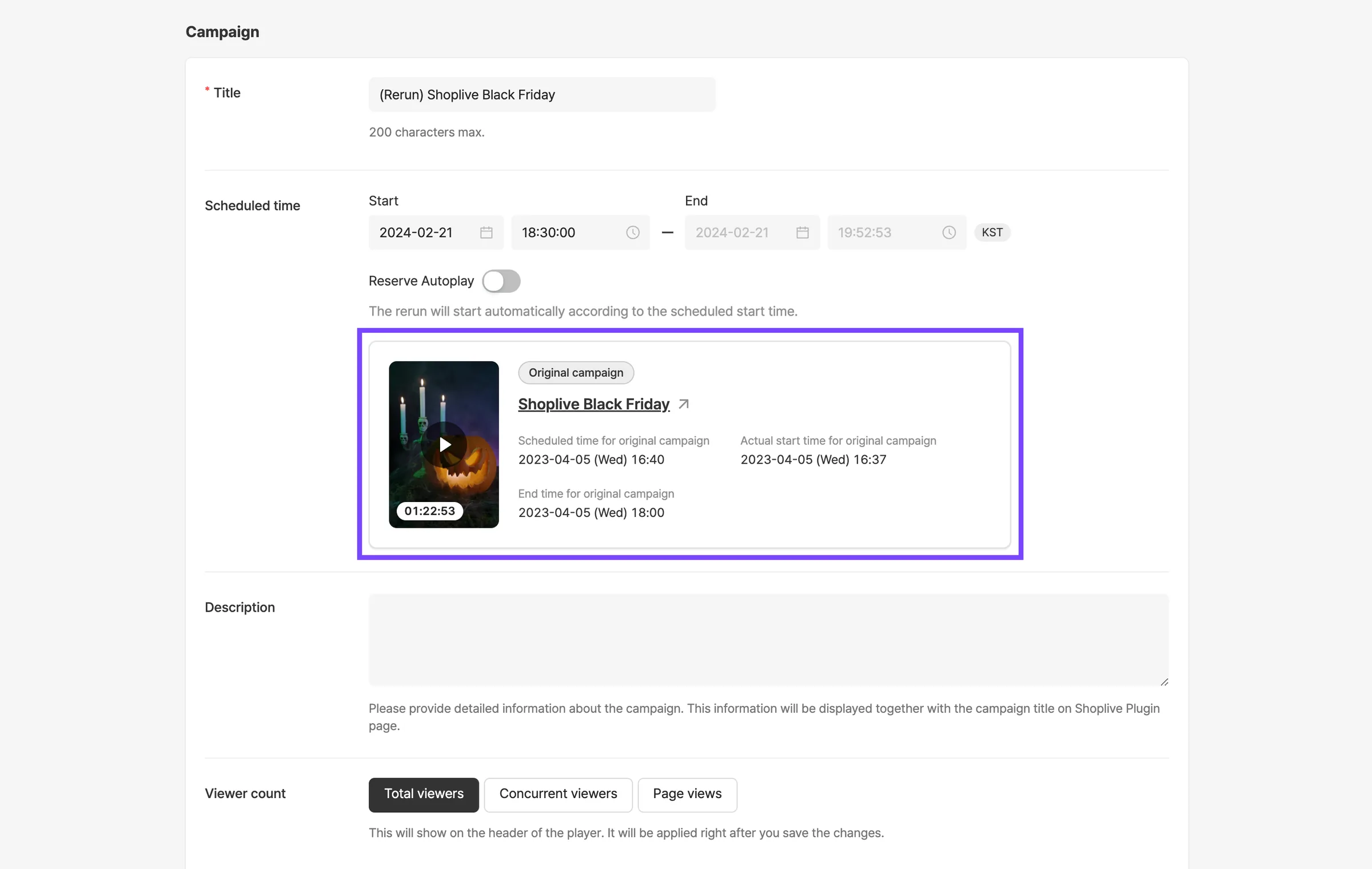
Task: Click the Campaign section heading
Action: click(222, 32)
